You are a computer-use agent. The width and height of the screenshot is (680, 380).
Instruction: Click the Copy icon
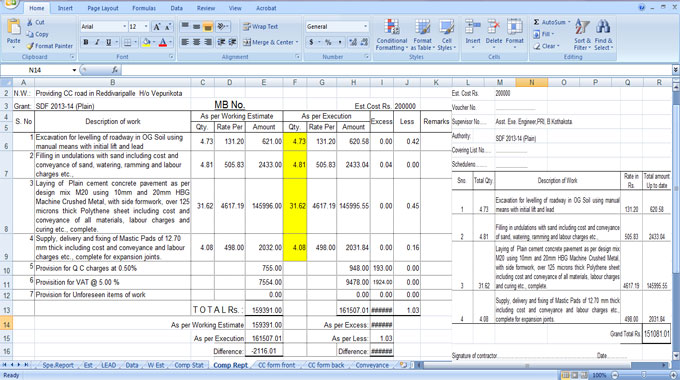[x=29, y=34]
